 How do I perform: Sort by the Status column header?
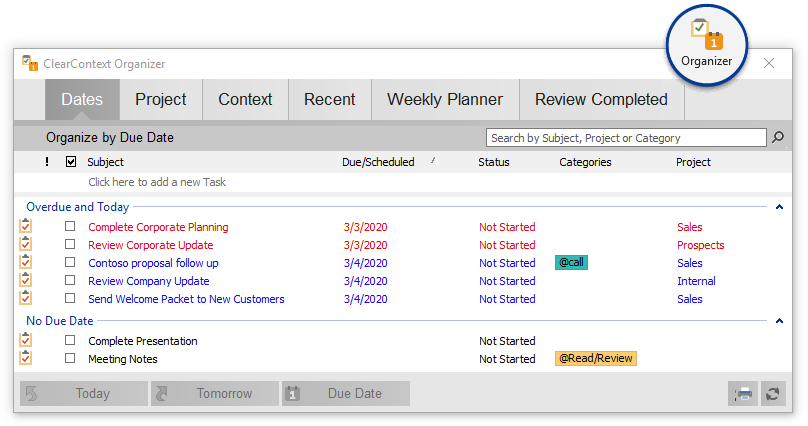[x=494, y=162]
